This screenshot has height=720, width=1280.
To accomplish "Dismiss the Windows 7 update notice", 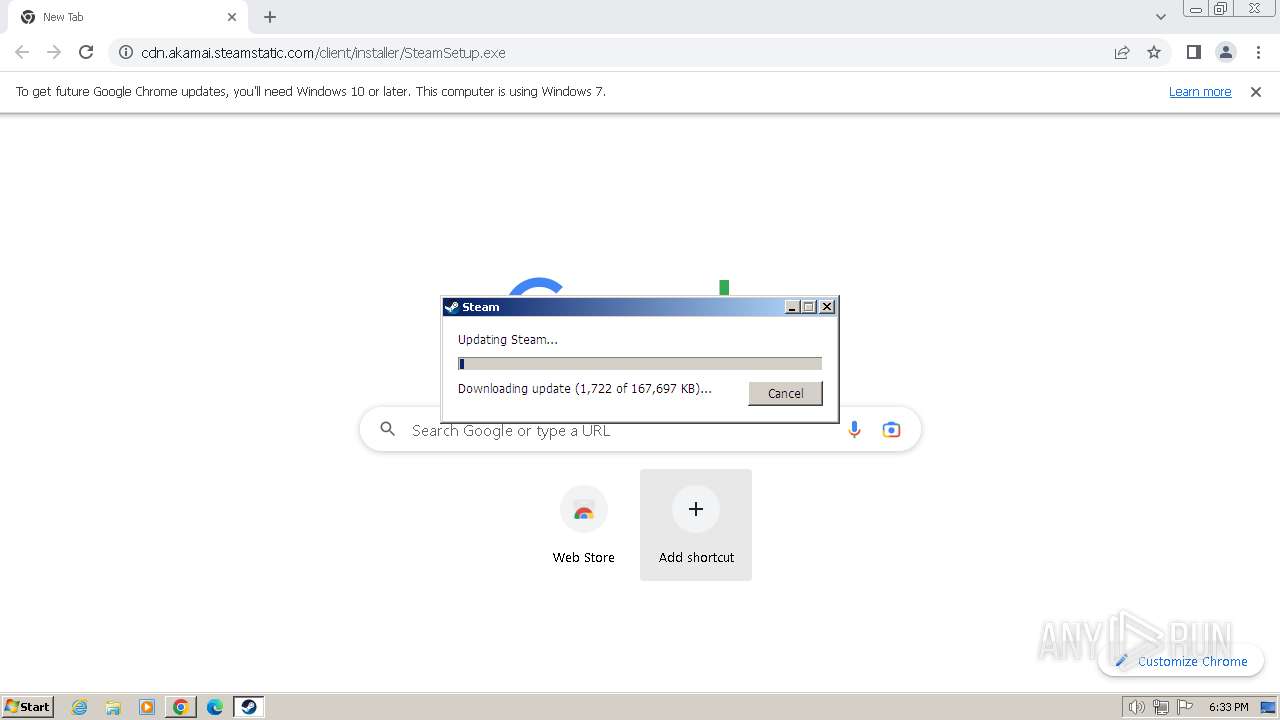I will tap(1256, 92).
